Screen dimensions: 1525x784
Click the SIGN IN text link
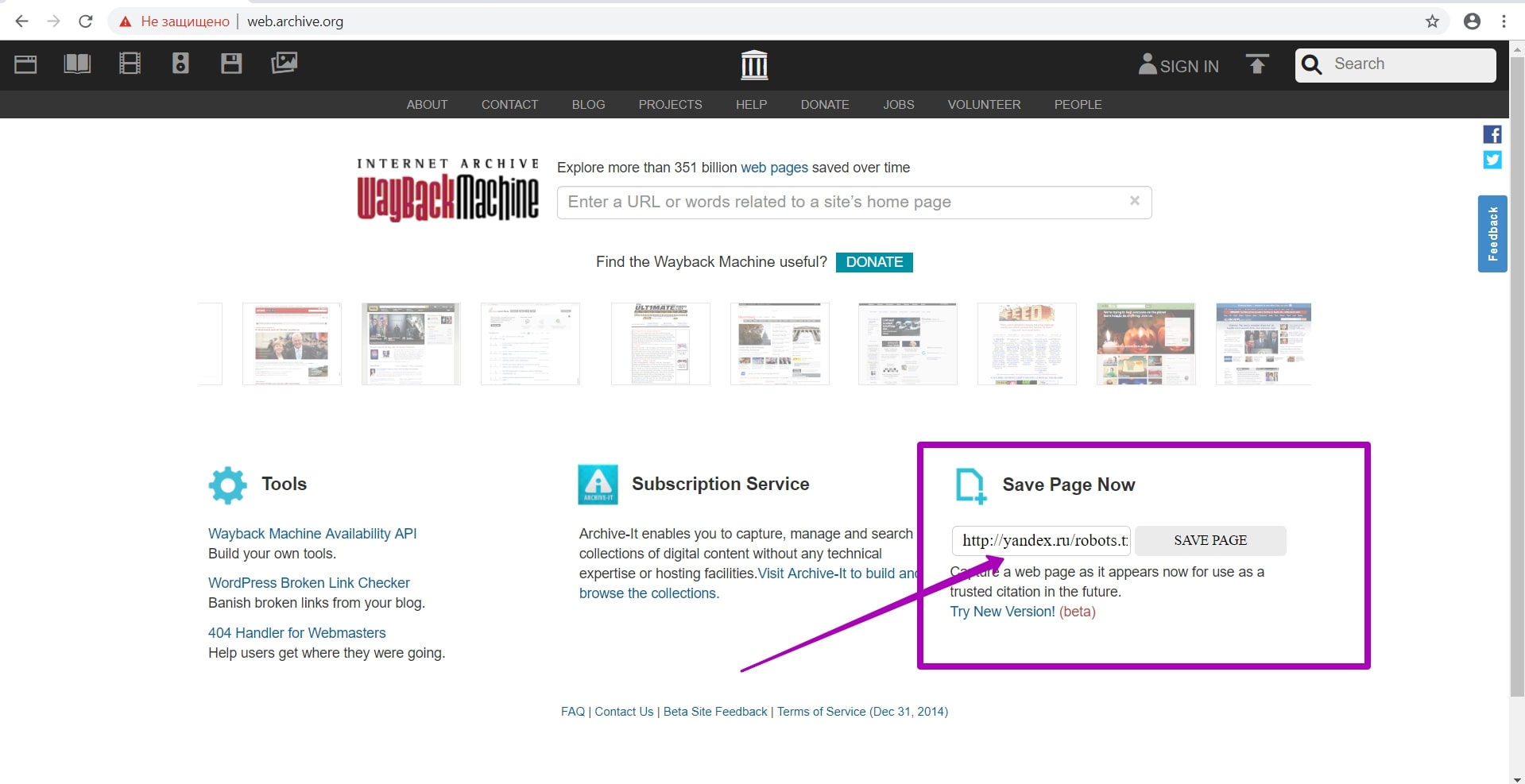(x=1189, y=66)
